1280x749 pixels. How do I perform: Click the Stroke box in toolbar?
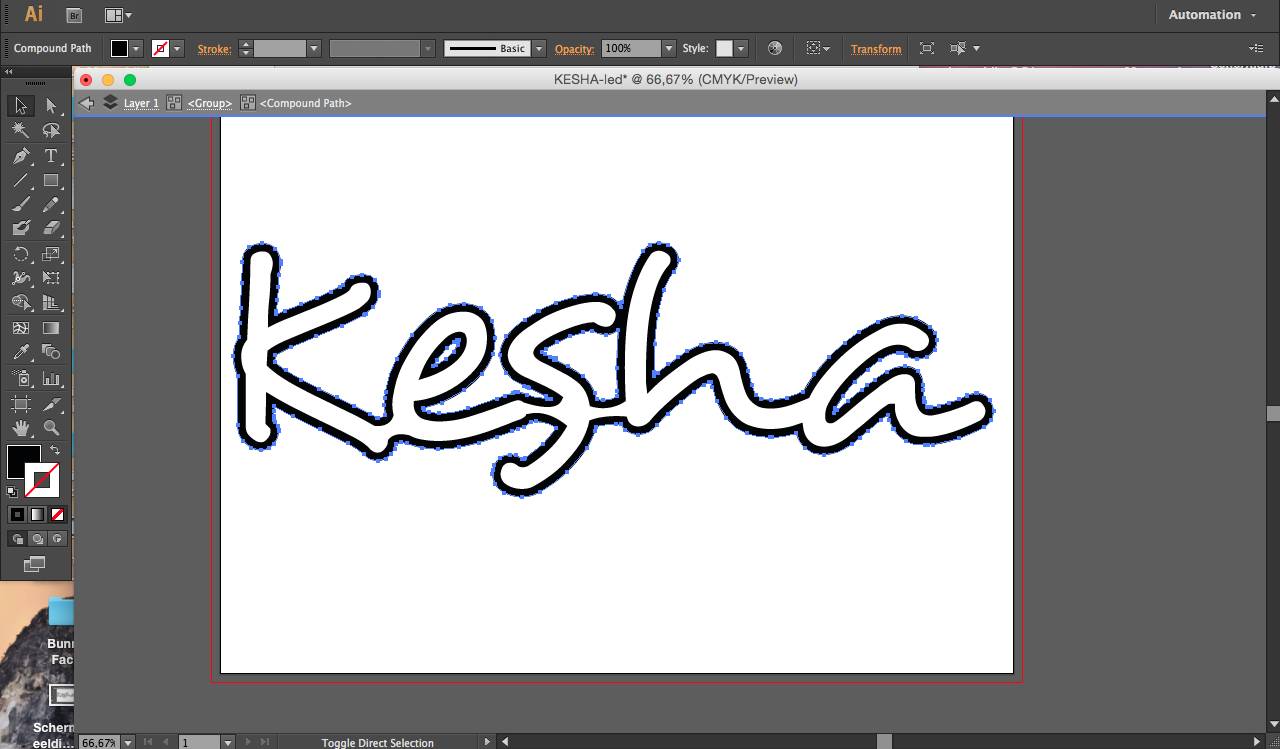pyautogui.click(x=42, y=481)
